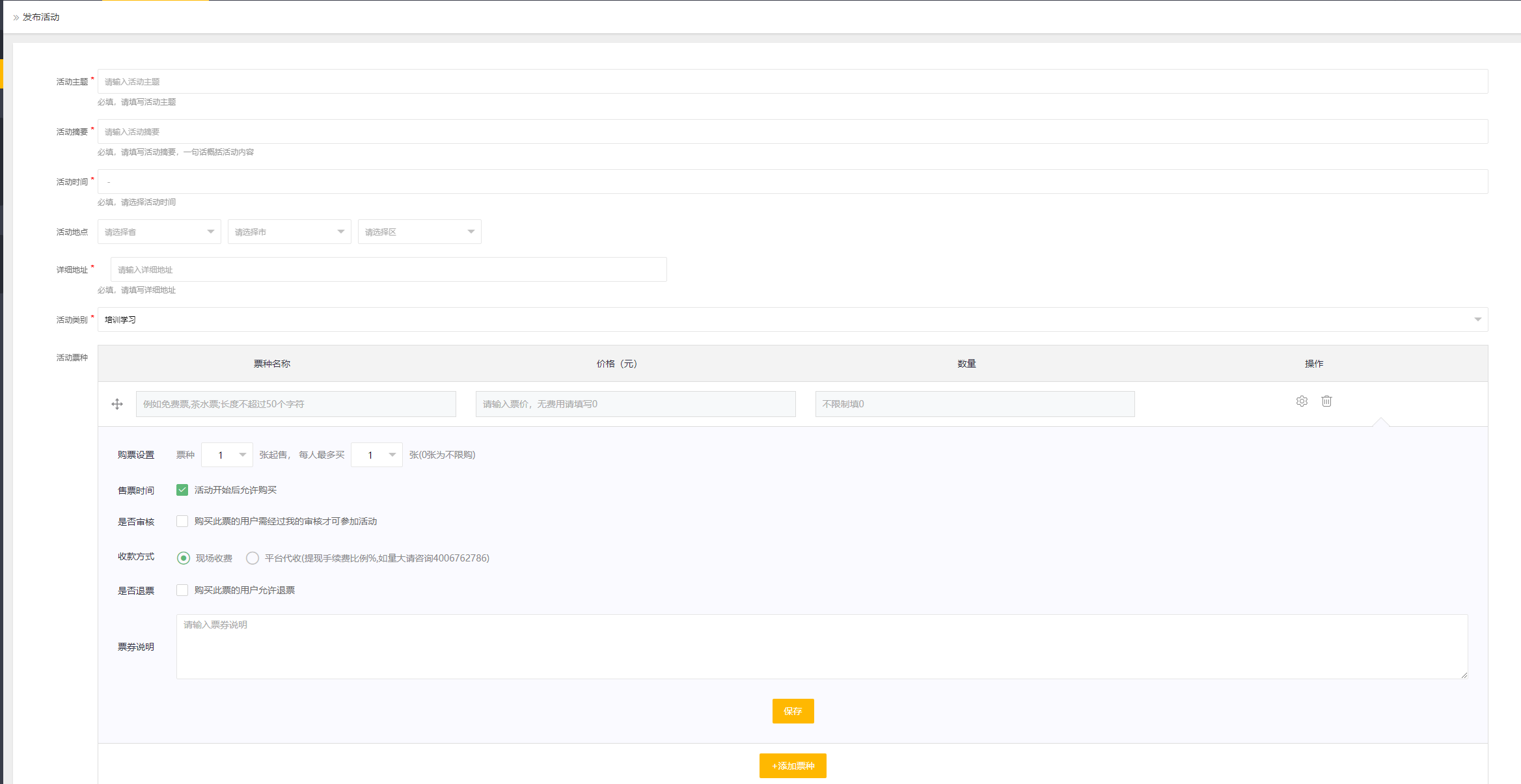Focus the 活动主题 input field
Screen dimensions: 1521x784
click(793, 81)
